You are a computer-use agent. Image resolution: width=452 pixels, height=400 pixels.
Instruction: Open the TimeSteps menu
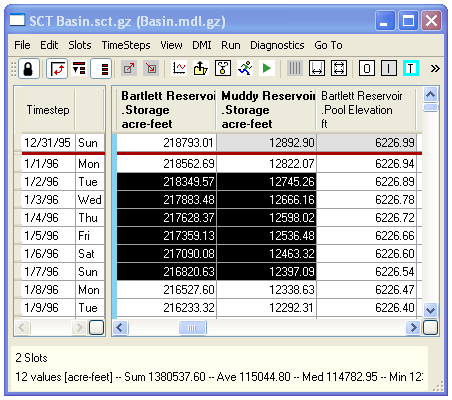[x=126, y=45]
